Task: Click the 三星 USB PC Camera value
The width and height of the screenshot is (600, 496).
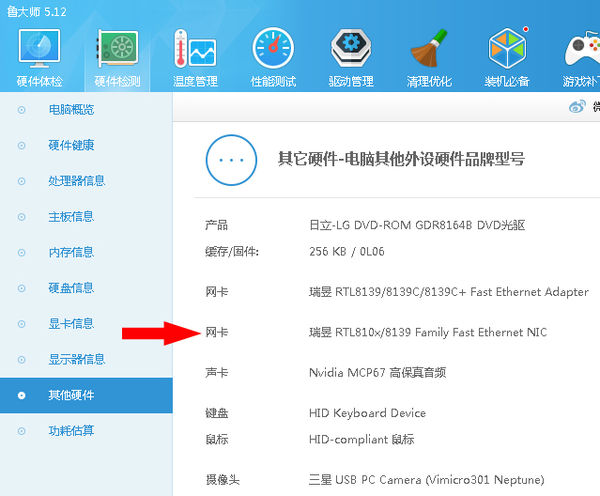Action: 426,480
